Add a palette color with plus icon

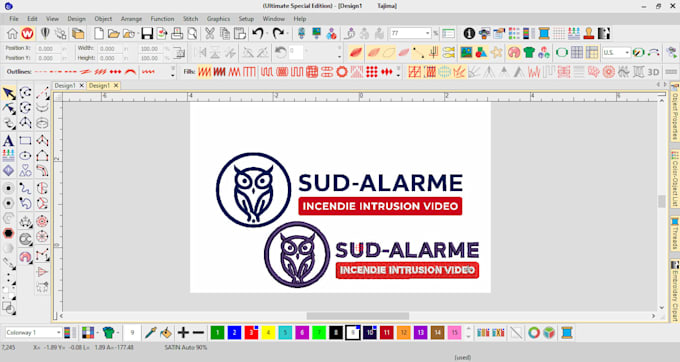[183, 333]
